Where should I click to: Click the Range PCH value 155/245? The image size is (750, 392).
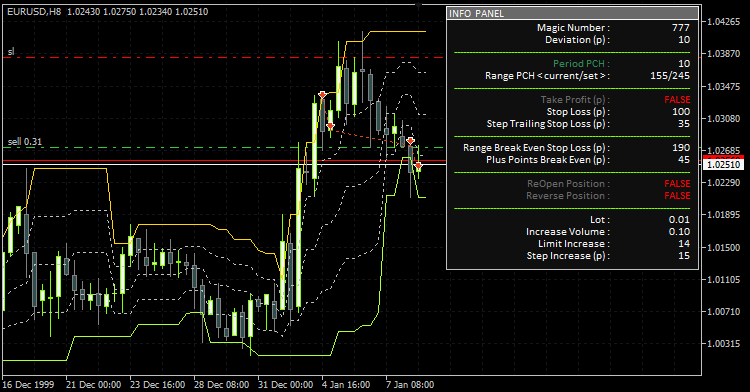tap(670, 76)
